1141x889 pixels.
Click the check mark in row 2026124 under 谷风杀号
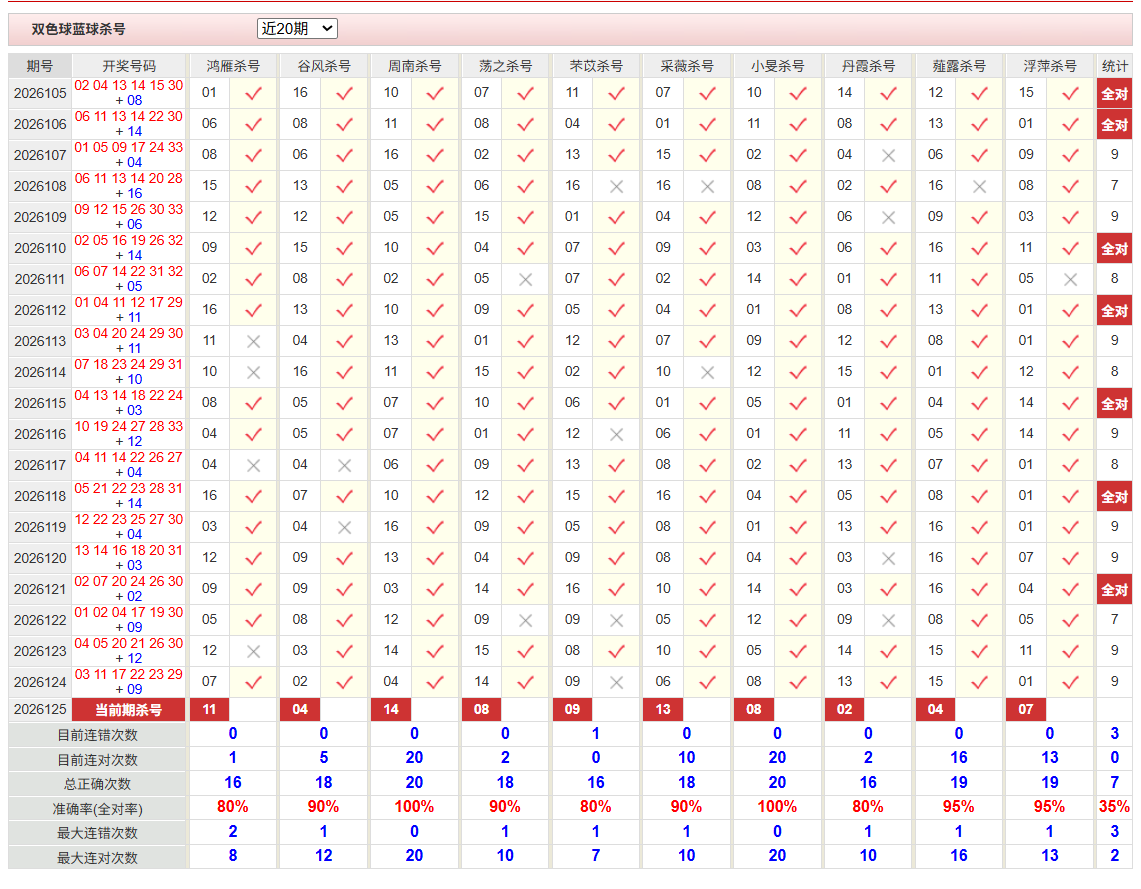344,683
